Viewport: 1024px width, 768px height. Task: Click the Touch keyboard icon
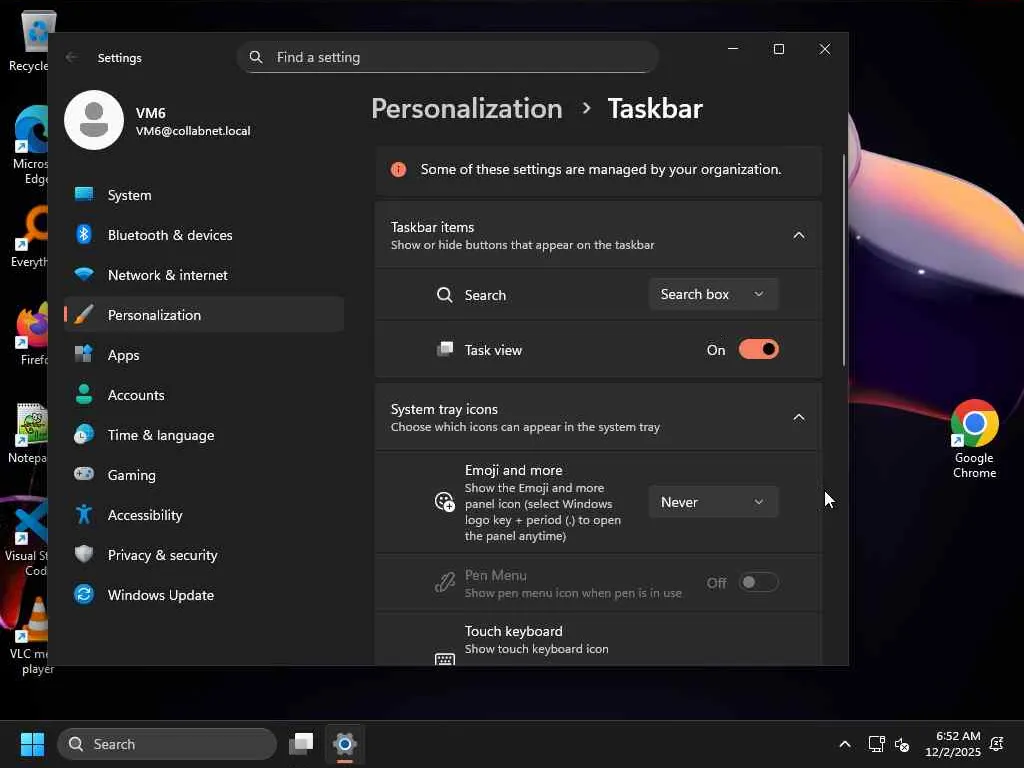click(x=445, y=658)
